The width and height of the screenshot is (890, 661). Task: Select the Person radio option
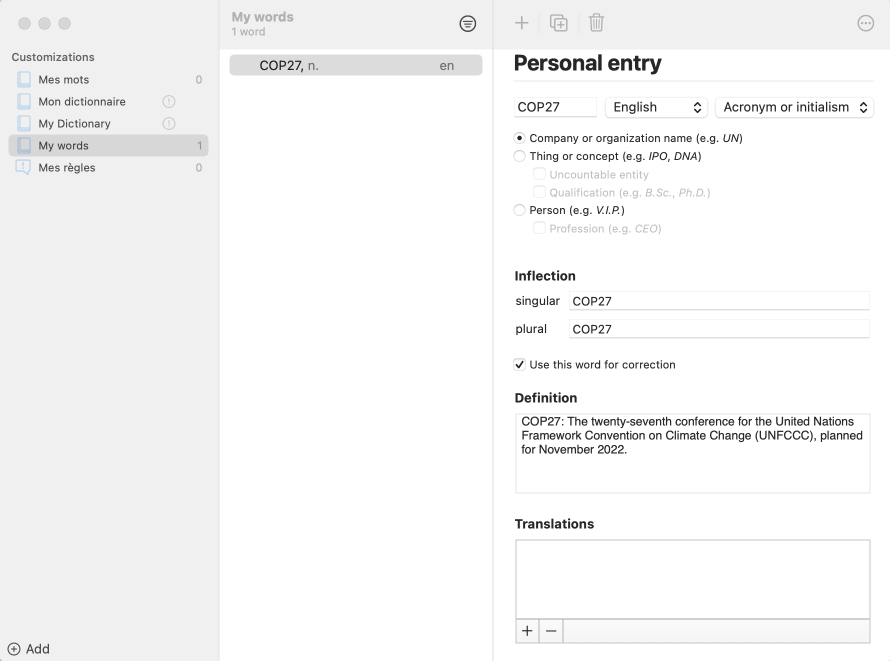[519, 210]
